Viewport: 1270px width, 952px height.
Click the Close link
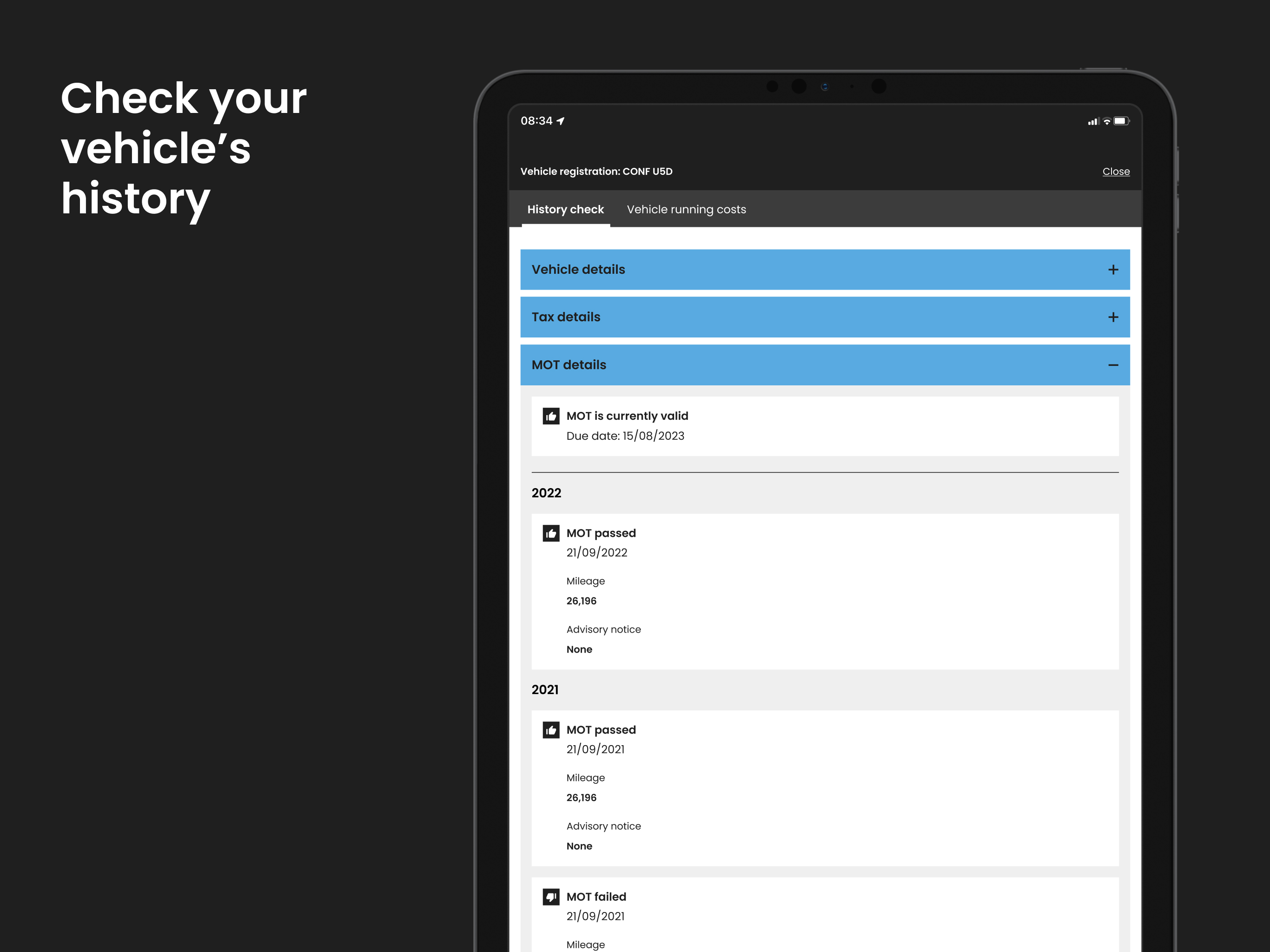pyautogui.click(x=1116, y=172)
